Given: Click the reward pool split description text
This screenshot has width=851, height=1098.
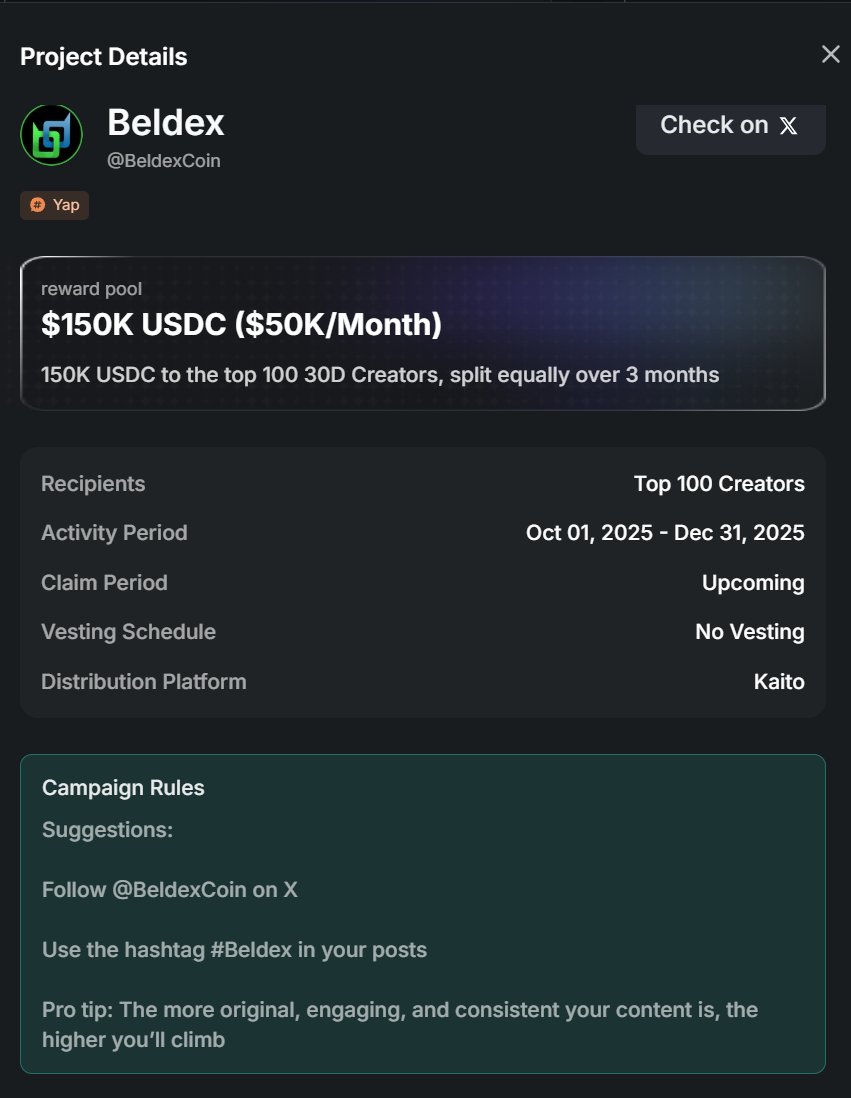Looking at the screenshot, I should 380,375.
